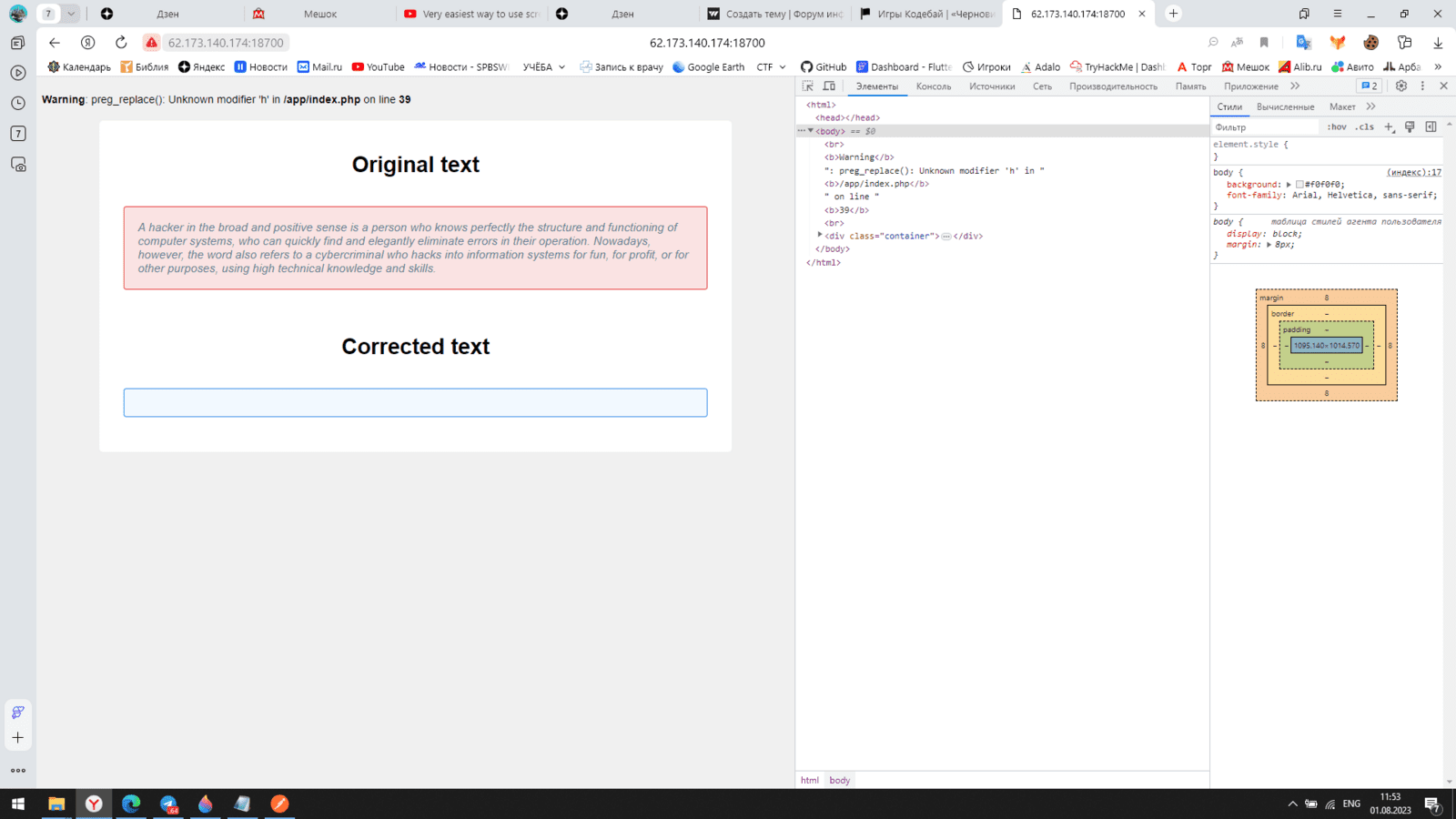Toggle rendering emulations paintbrush icon
This screenshot has width=1456, height=819.
(x=1410, y=127)
